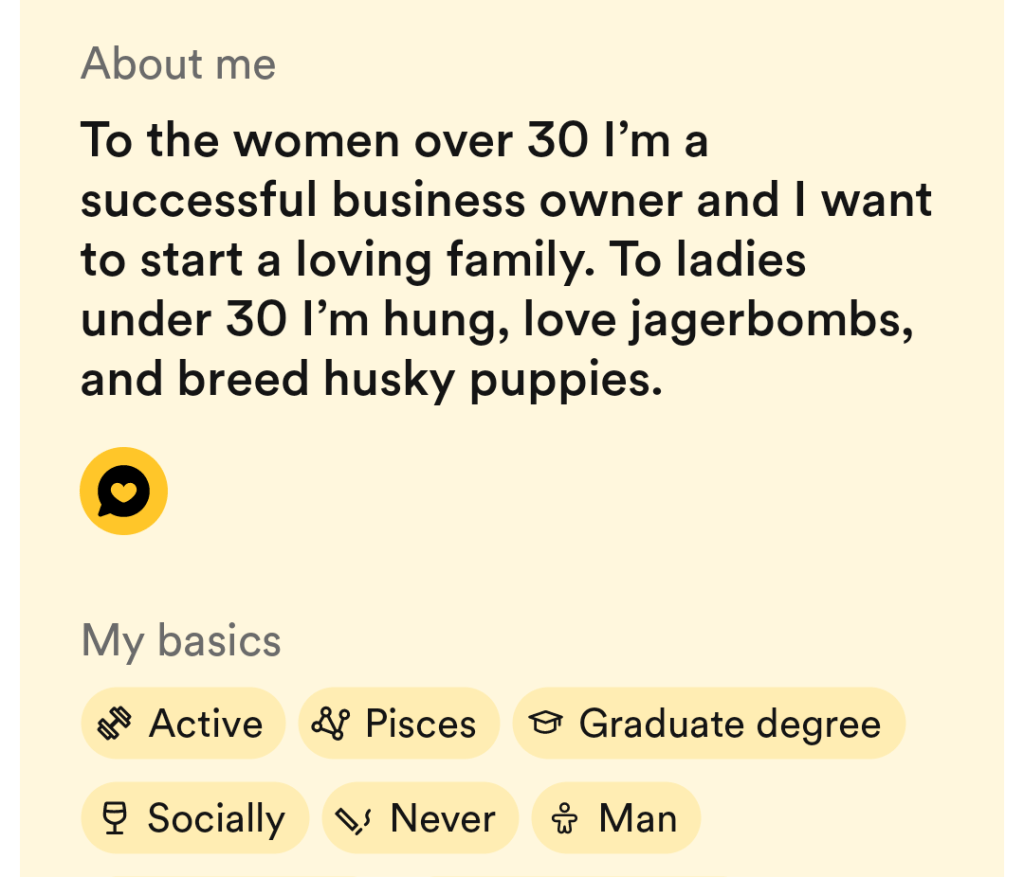Click the My basics section heading
The image size is (1024, 877).
click(x=181, y=641)
